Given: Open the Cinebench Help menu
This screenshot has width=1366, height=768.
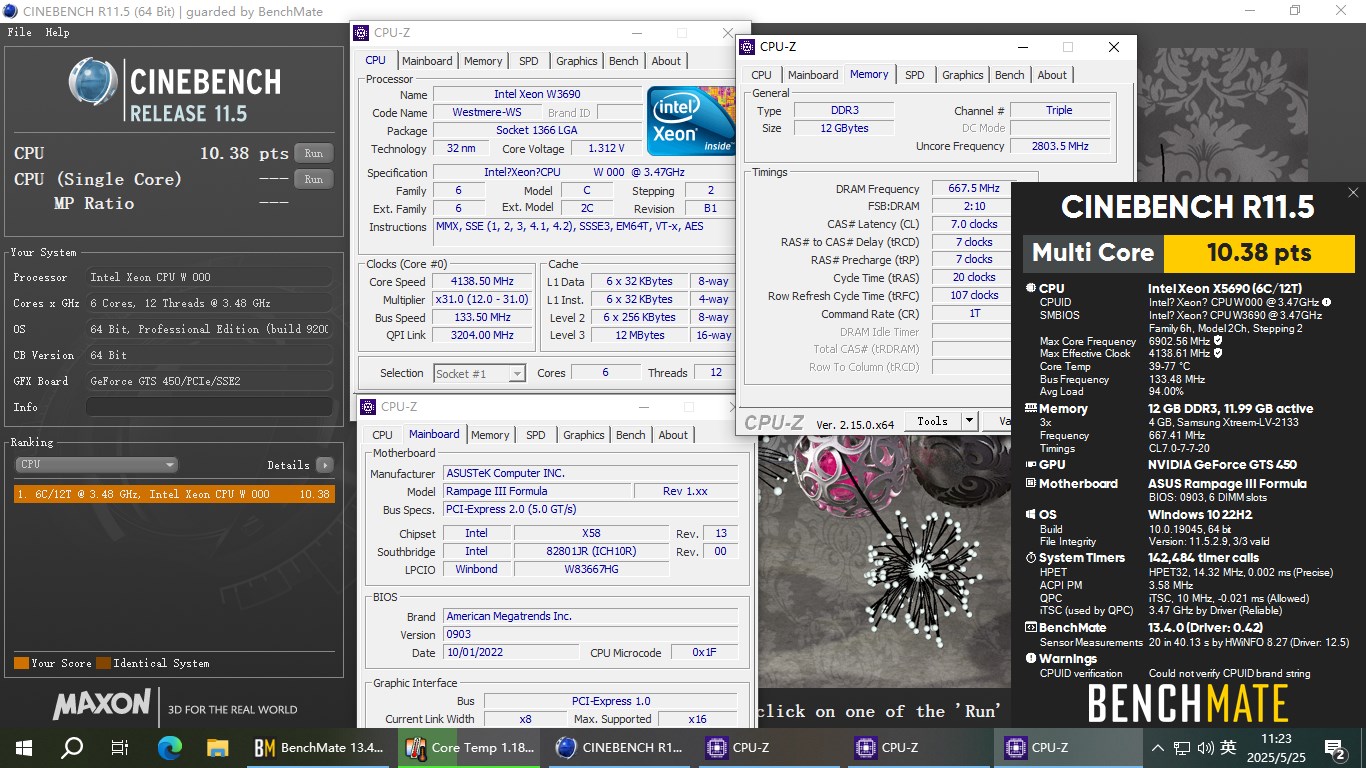Looking at the screenshot, I should [x=57, y=32].
